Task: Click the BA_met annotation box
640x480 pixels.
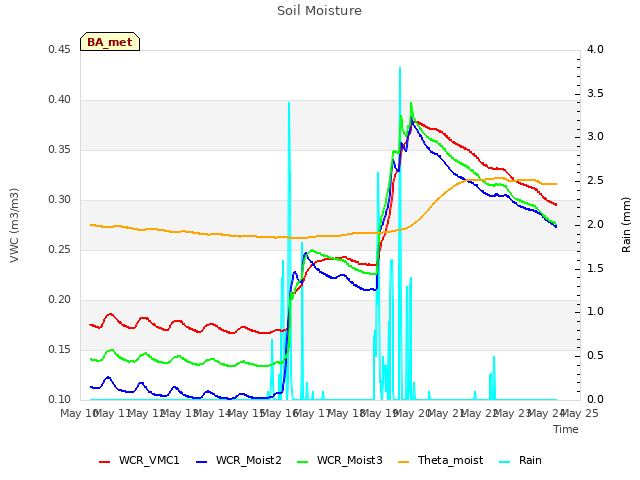Action: pos(110,42)
